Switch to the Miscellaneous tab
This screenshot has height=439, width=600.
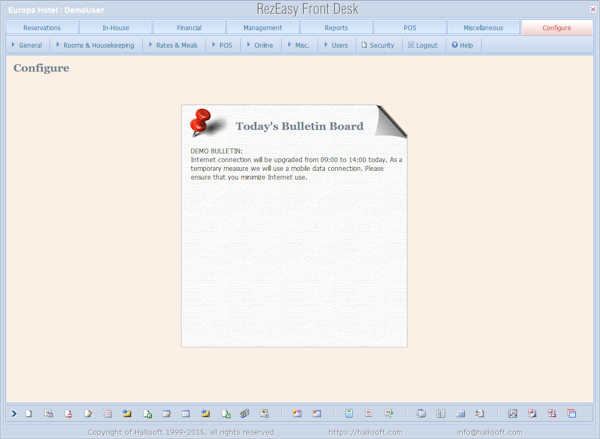[x=483, y=28]
